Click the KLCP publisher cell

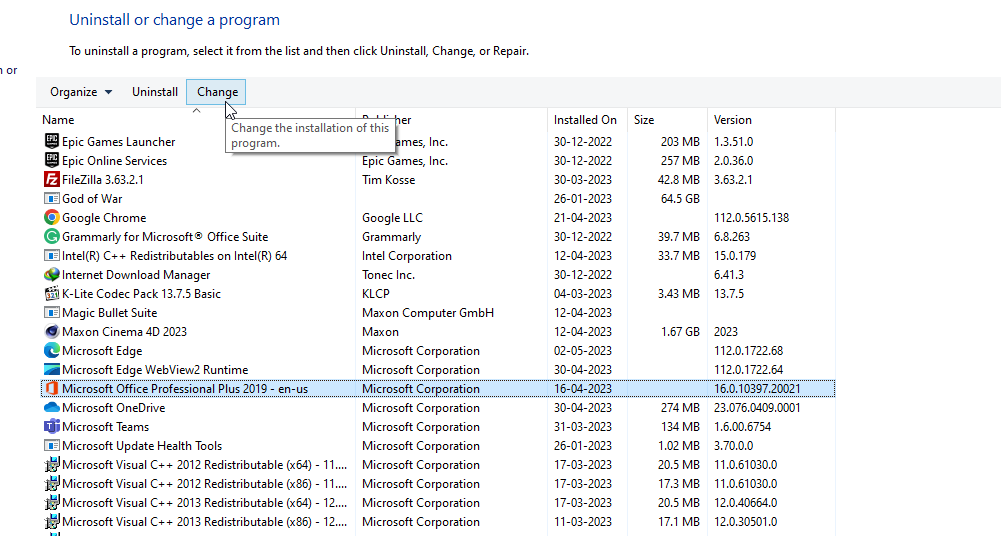pyautogui.click(x=375, y=294)
